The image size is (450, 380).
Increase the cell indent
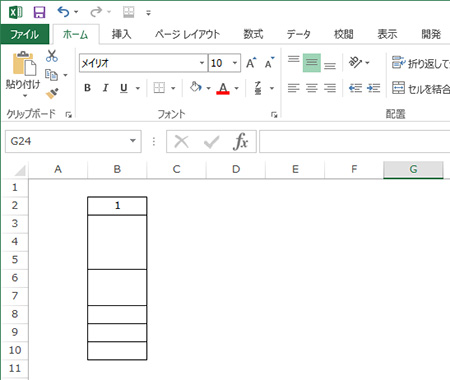click(x=373, y=88)
